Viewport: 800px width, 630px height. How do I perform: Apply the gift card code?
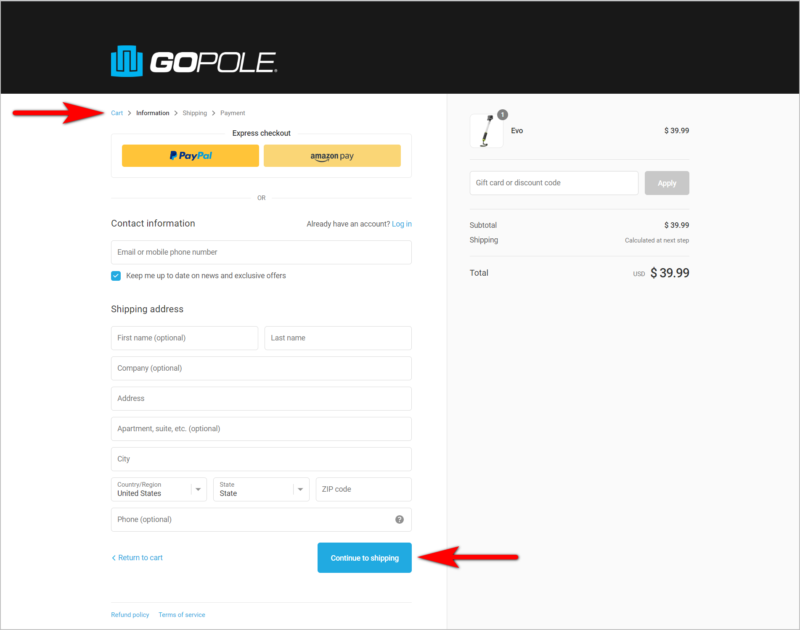(x=667, y=182)
